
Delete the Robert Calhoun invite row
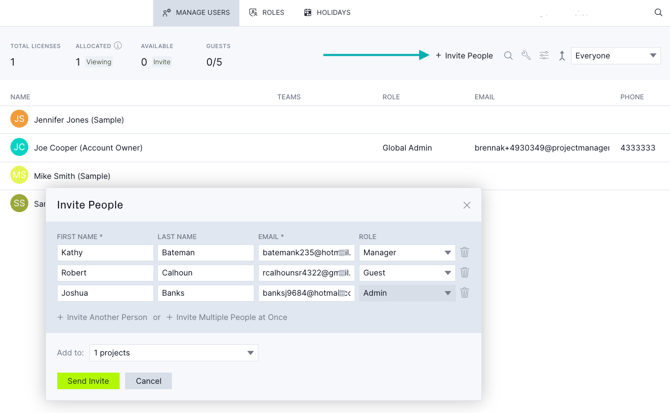tap(464, 272)
